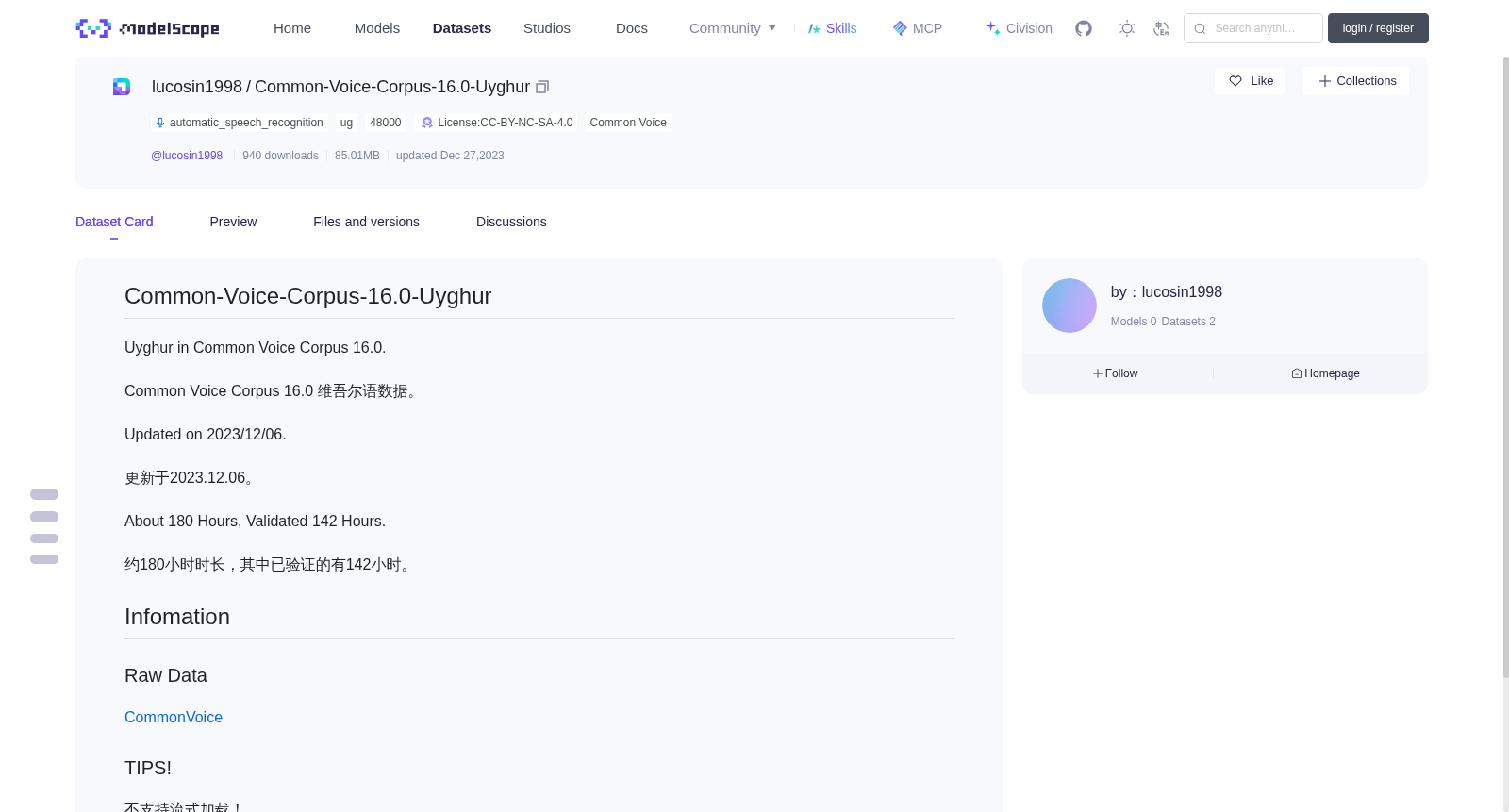Click the updated Dec 27,2023 text

[x=450, y=156]
